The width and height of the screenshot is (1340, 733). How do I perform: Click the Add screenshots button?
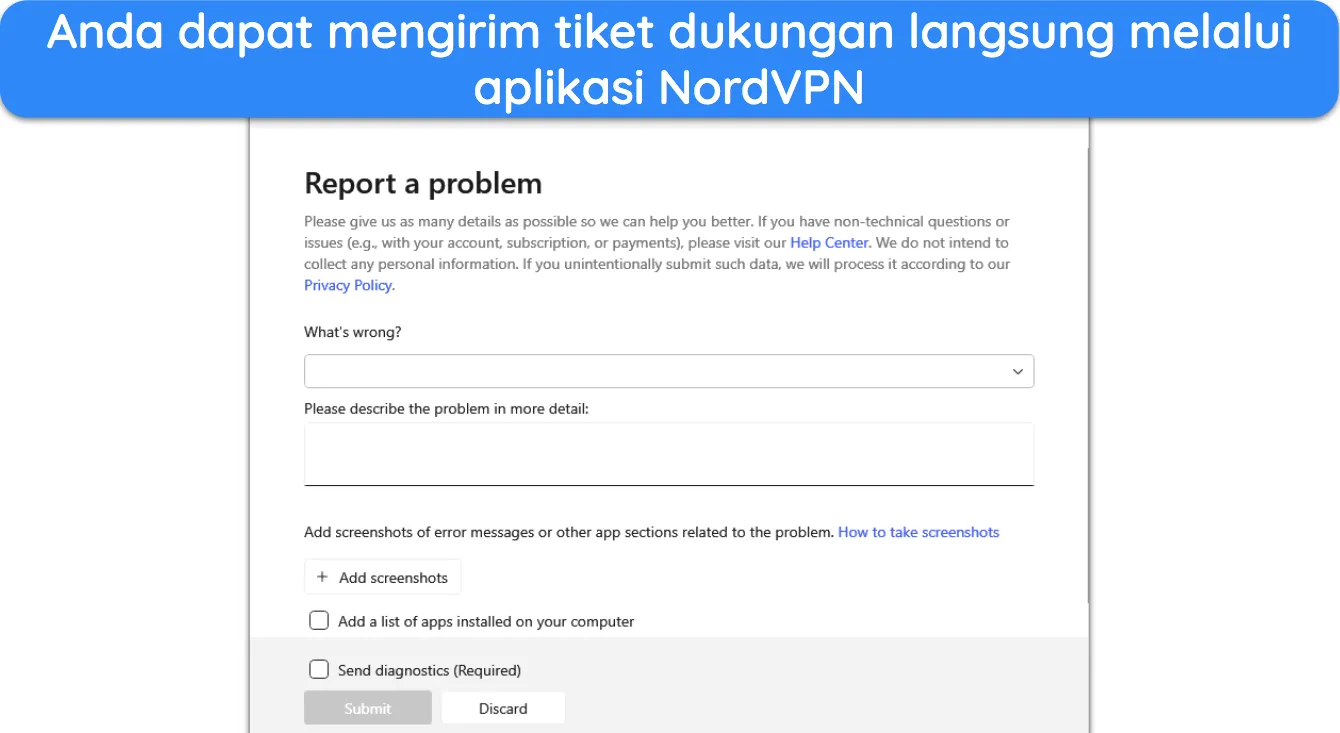382,577
